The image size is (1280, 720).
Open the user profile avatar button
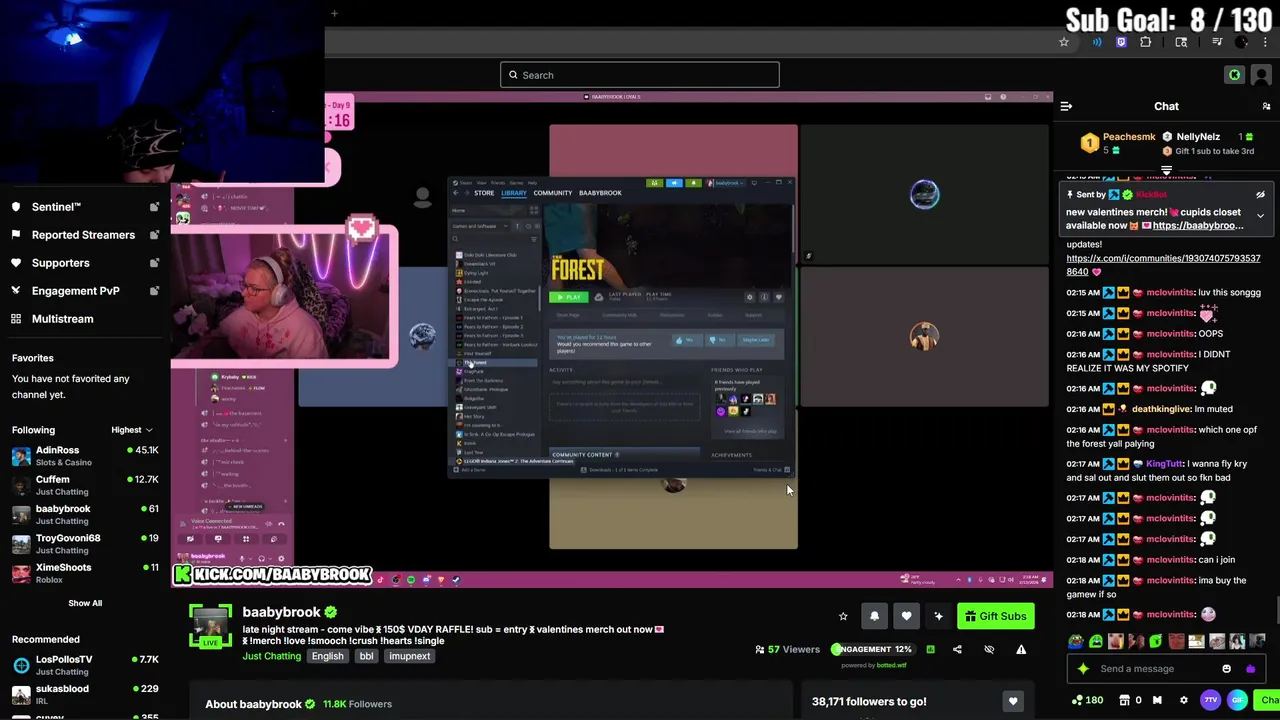[x=1261, y=75]
